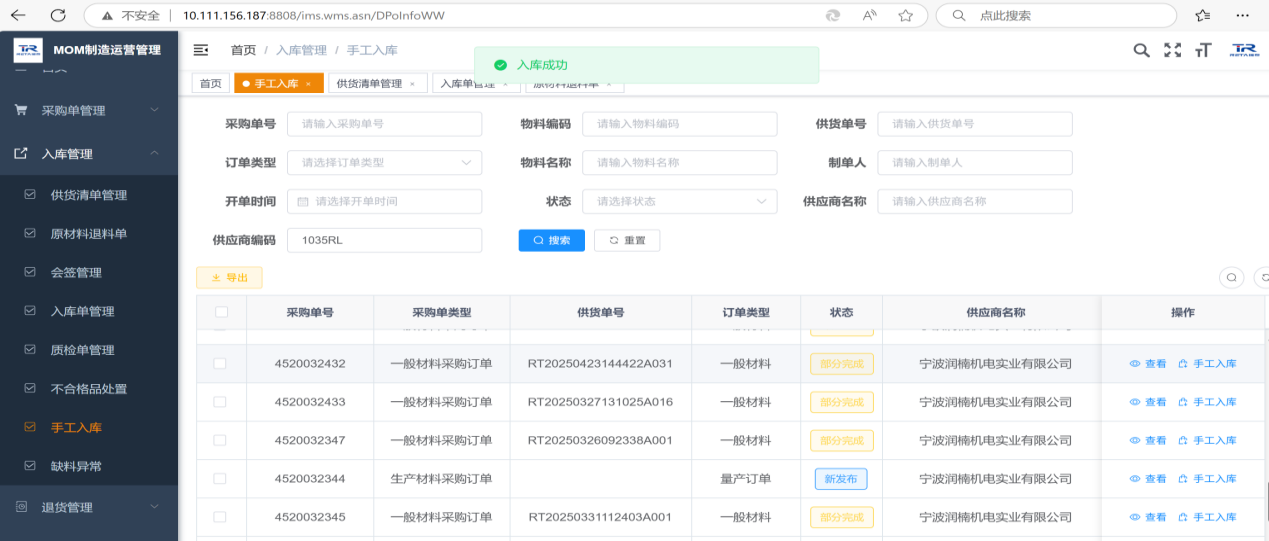Open 会签管理 in the sidebar

(x=76, y=272)
